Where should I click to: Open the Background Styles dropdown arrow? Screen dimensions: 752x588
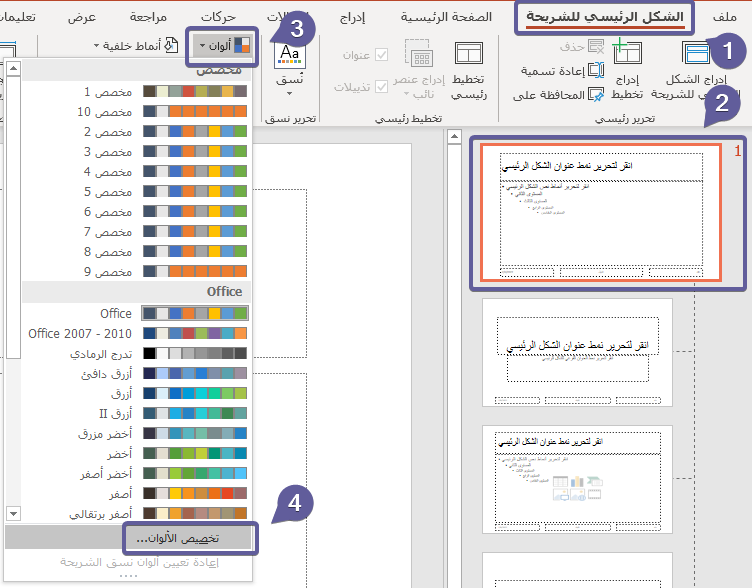[96, 46]
